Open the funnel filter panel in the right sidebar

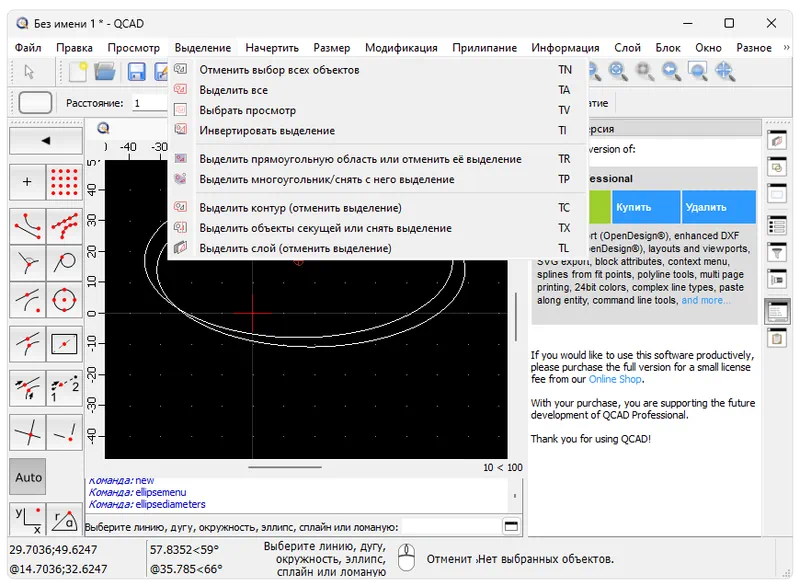click(x=777, y=252)
